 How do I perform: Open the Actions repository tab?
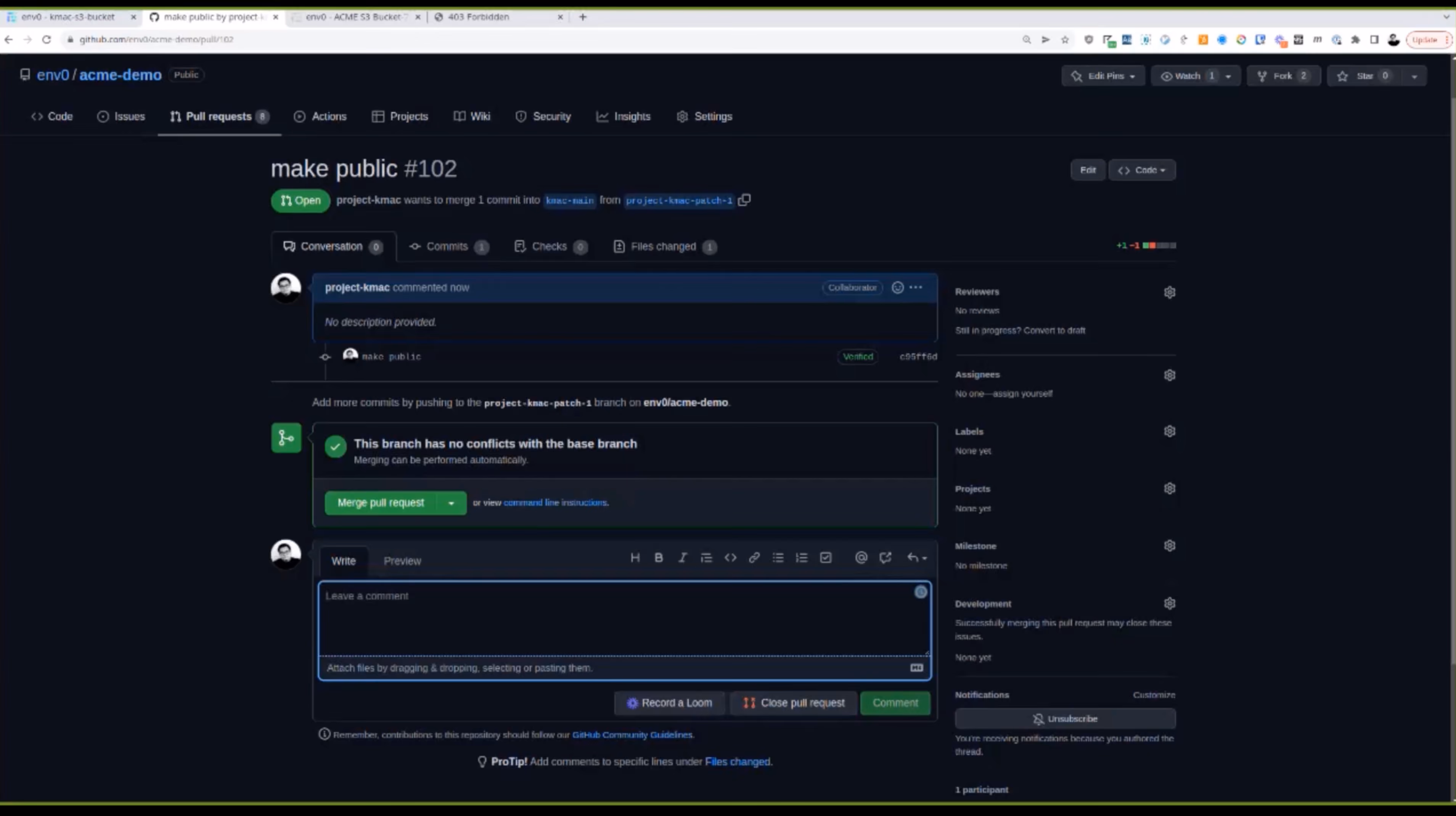tap(320, 116)
